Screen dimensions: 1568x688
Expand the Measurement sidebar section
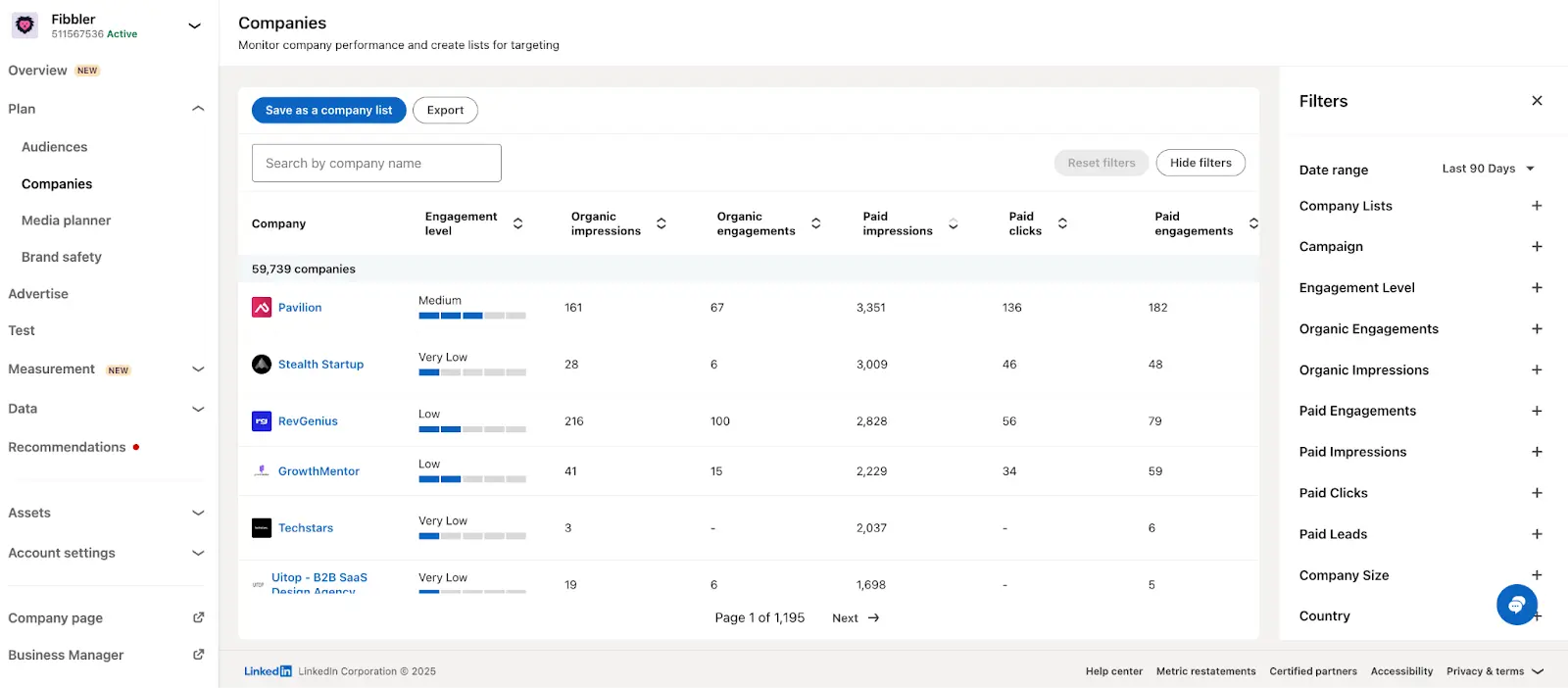[x=198, y=369]
